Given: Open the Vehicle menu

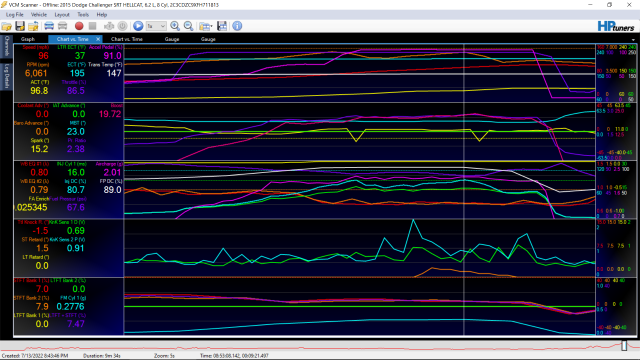Looking at the screenshot, I should [x=39, y=15].
